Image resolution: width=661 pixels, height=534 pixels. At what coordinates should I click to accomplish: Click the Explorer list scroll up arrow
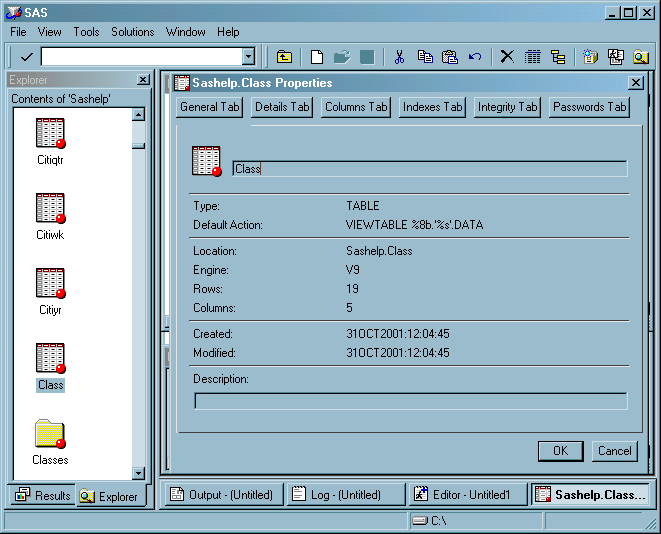click(x=138, y=114)
